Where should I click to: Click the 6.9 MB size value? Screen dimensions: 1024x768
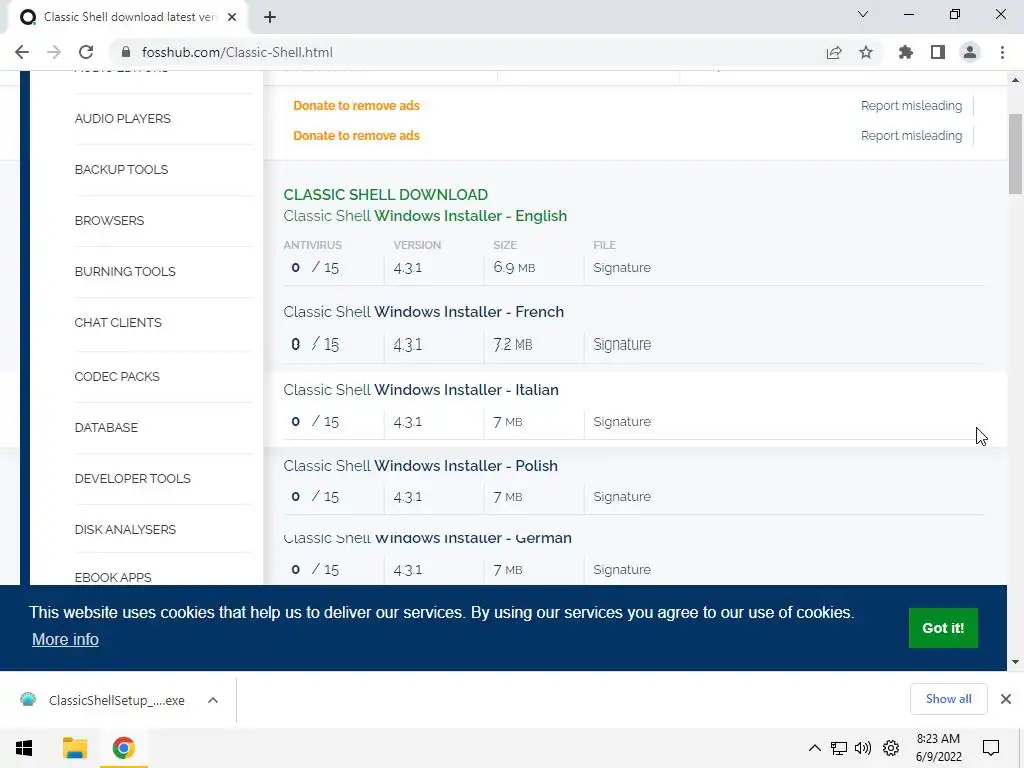(x=514, y=268)
